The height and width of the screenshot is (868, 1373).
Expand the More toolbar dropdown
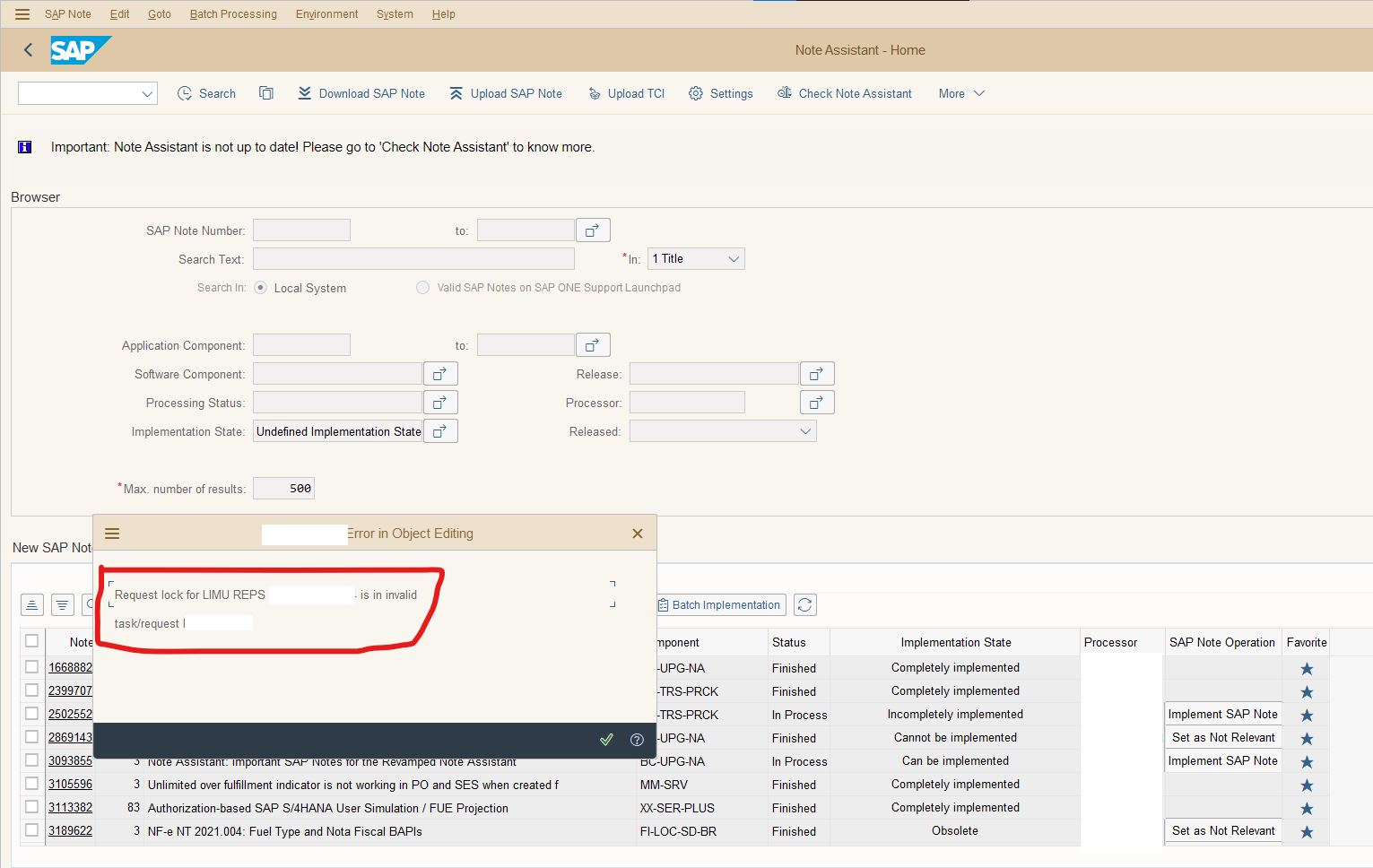click(x=961, y=93)
